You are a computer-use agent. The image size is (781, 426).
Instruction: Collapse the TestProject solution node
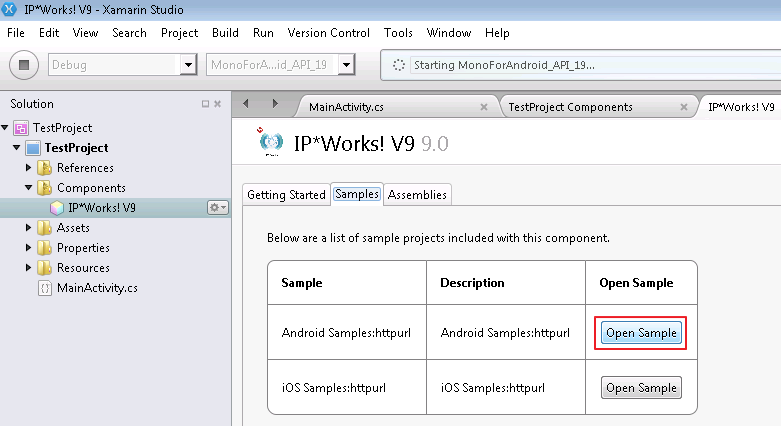click(5, 128)
